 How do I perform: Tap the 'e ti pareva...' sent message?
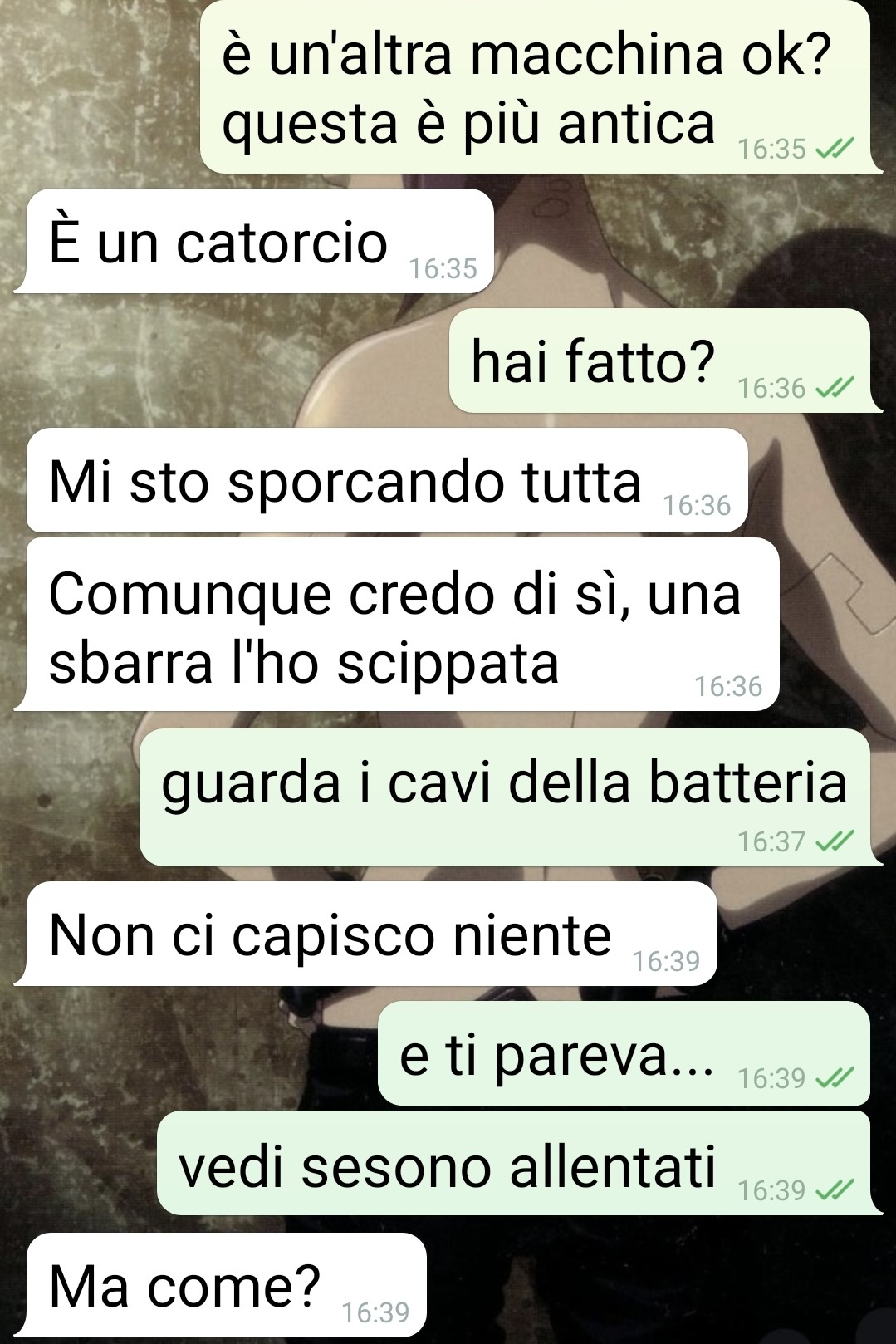click(624, 1053)
